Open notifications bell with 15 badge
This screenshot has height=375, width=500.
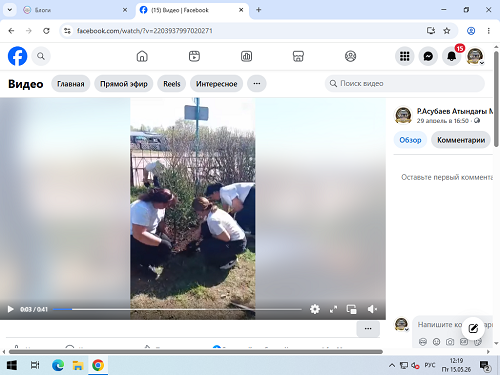point(452,56)
